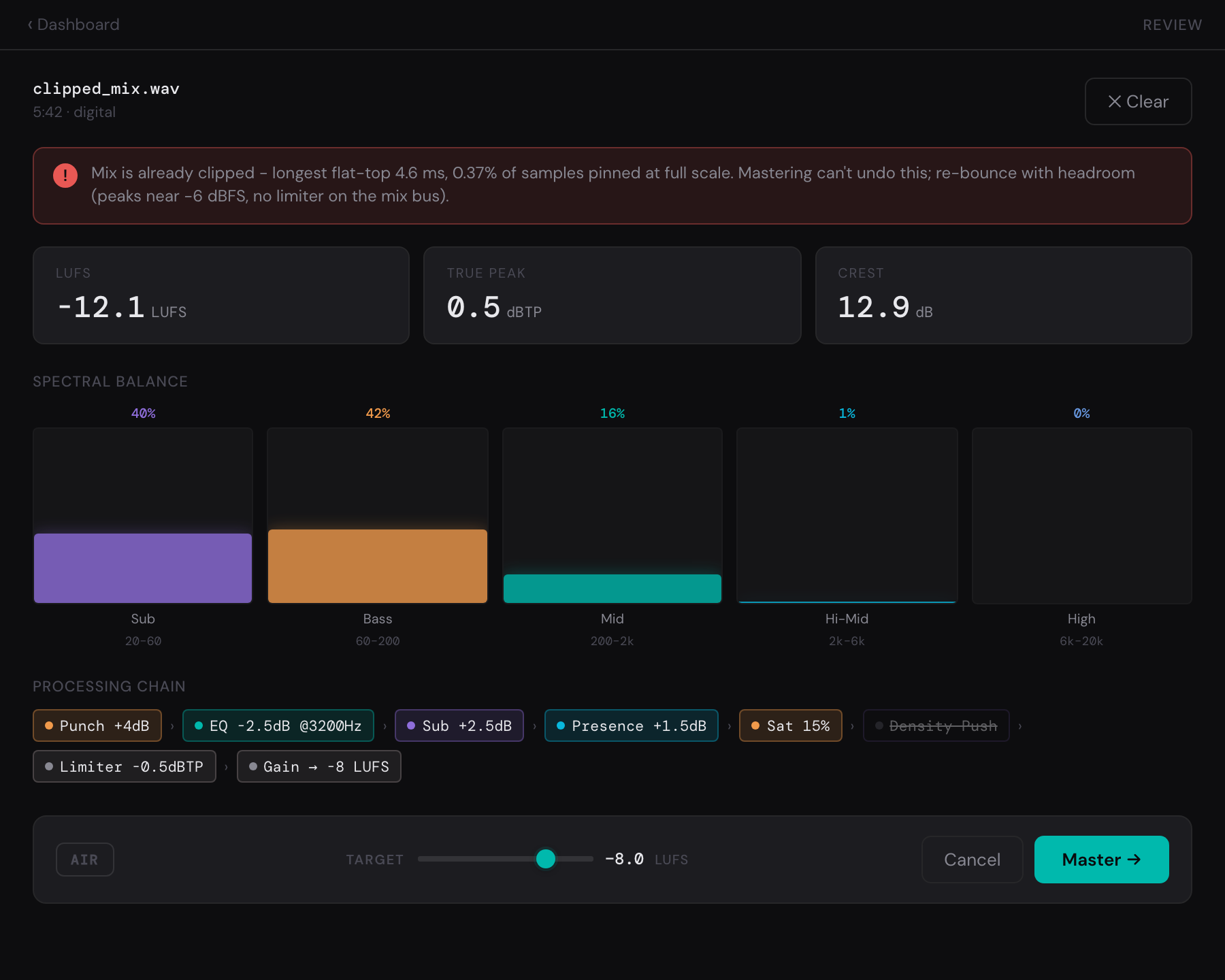The image size is (1225, 980).
Task: Click the orange dot on Punch +4dB
Action: click(x=49, y=725)
